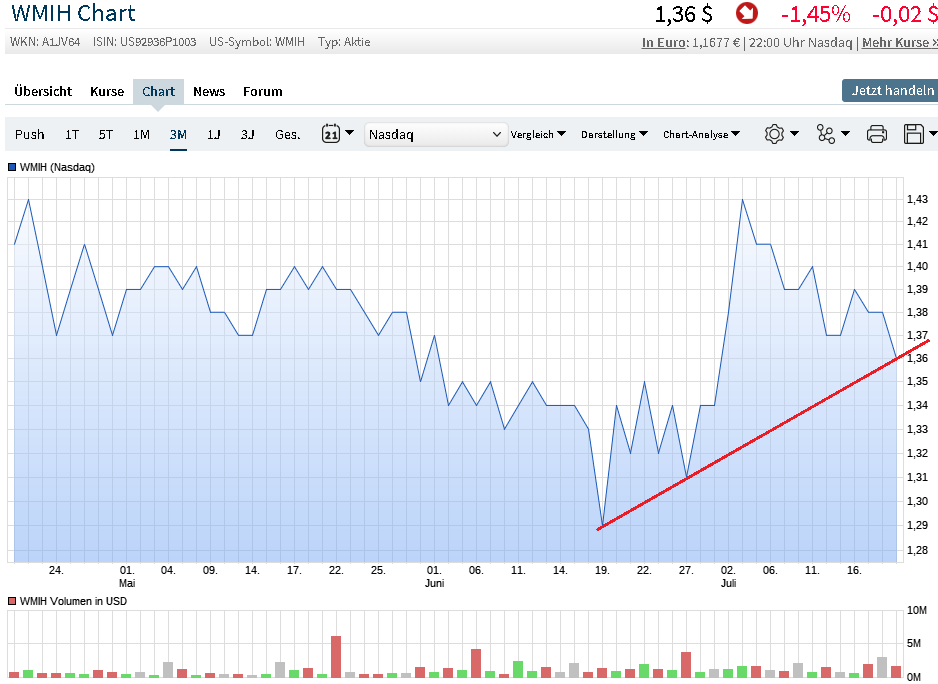The image size is (938, 684).
Task: Click the Jetzt handeln button
Action: [x=892, y=90]
